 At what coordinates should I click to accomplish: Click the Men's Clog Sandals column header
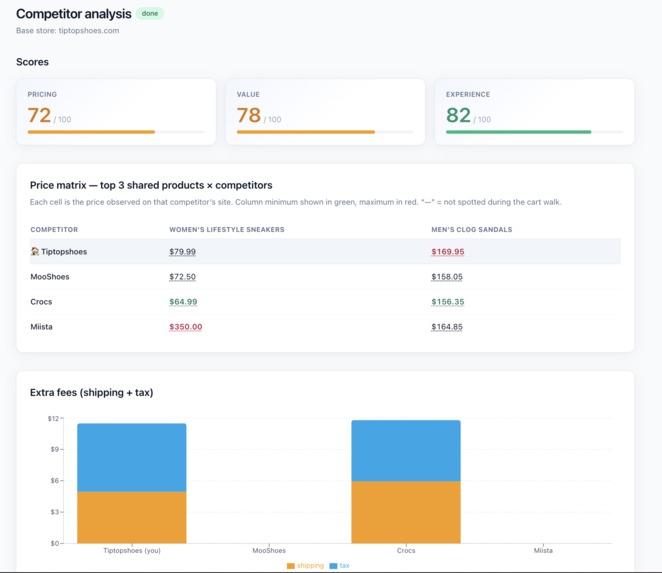472,229
